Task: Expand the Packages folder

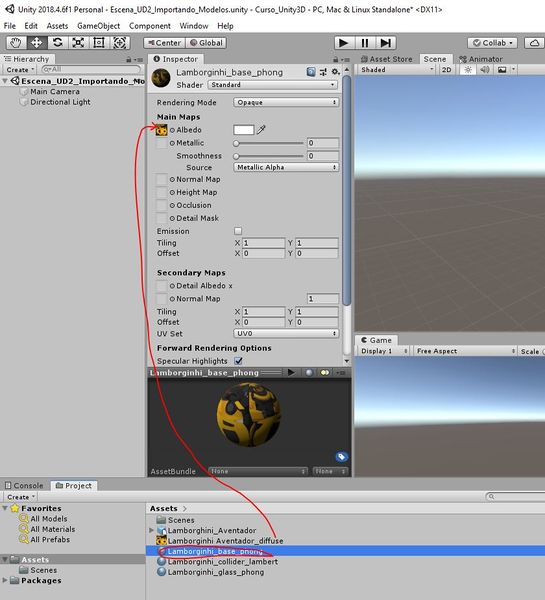Action: pyautogui.click(x=5, y=580)
